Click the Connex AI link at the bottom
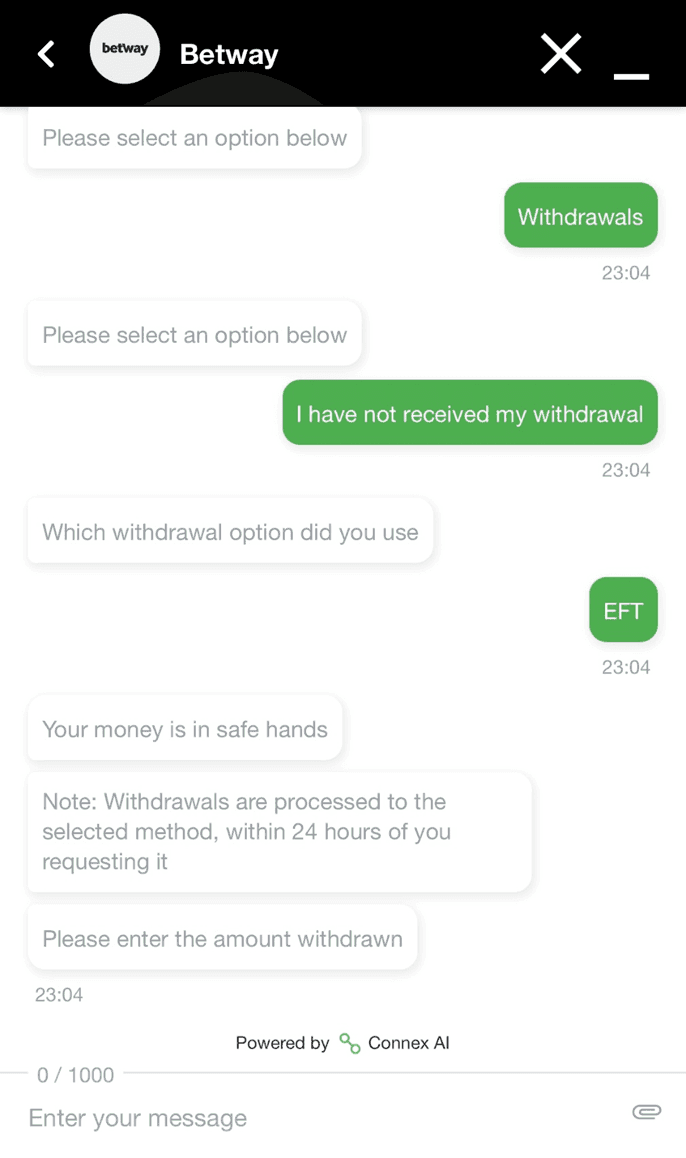Viewport: 686px width, 1158px height. coord(408,1043)
